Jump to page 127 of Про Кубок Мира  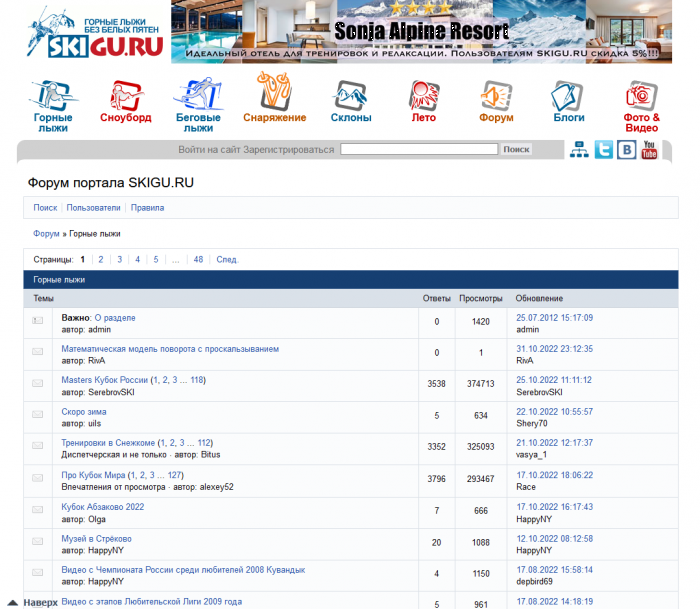point(175,475)
